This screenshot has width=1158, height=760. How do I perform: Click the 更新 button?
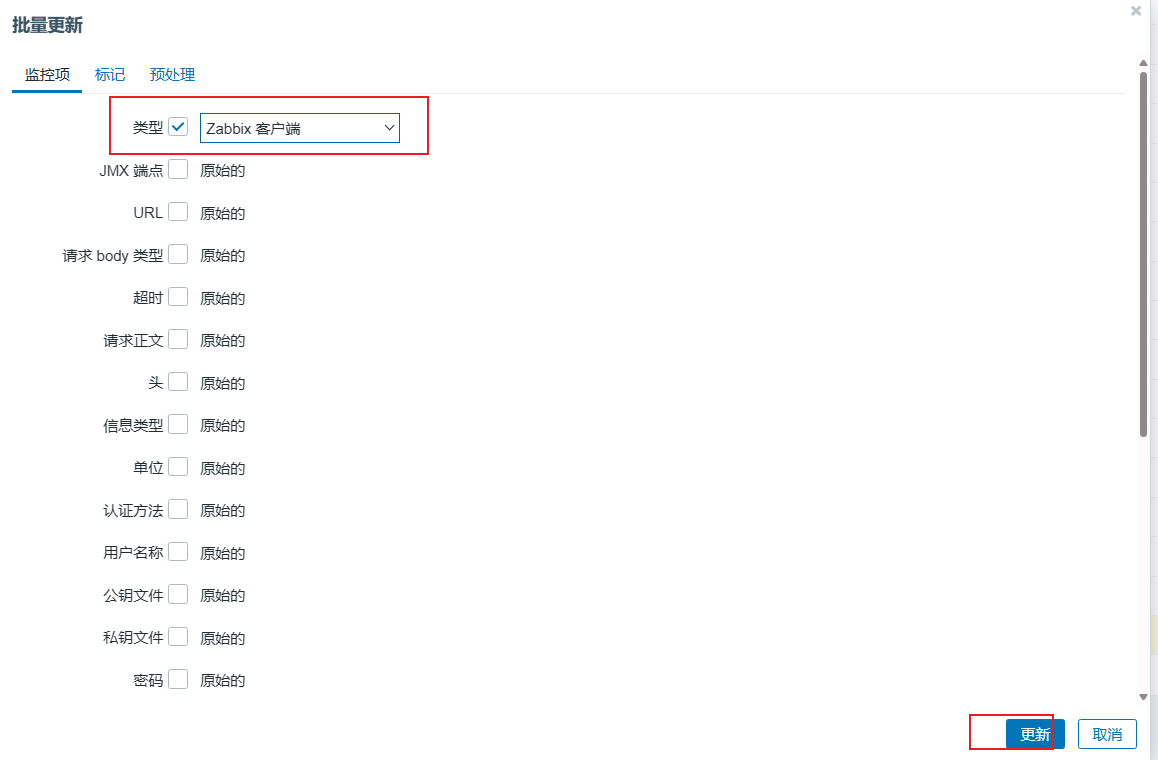1035,734
